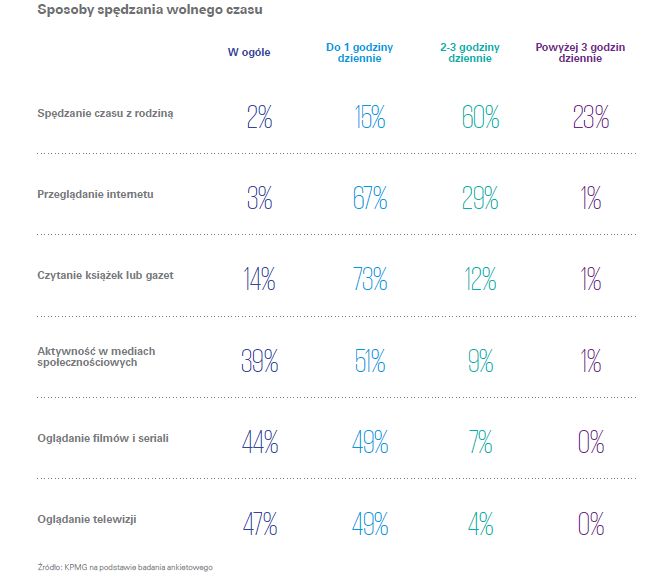Select the 'Spędzanie czasu z rodziną' row label
Viewport: 647px width, 580px height.
[x=106, y=112]
